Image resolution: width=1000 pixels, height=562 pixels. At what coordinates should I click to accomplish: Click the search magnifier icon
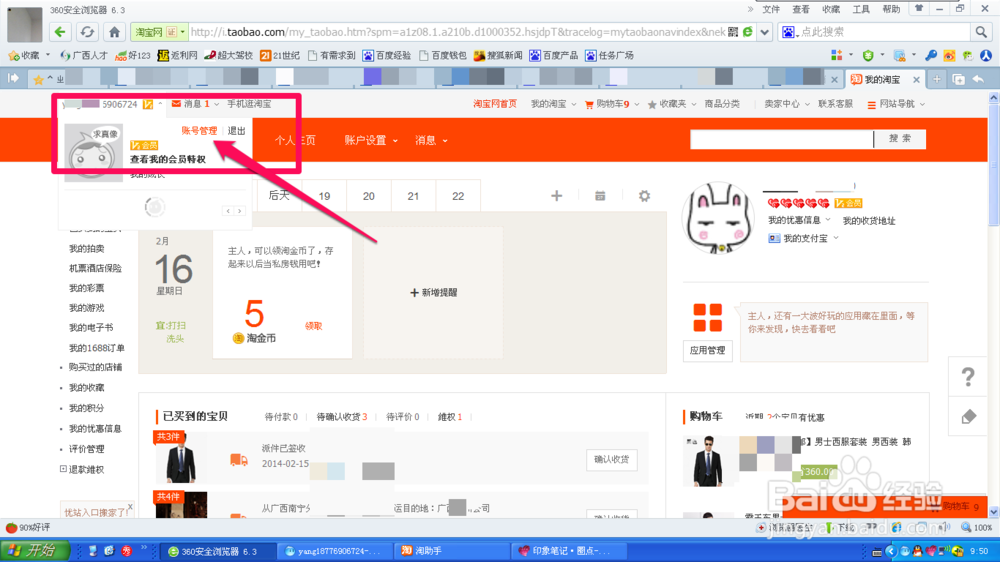tap(981, 32)
